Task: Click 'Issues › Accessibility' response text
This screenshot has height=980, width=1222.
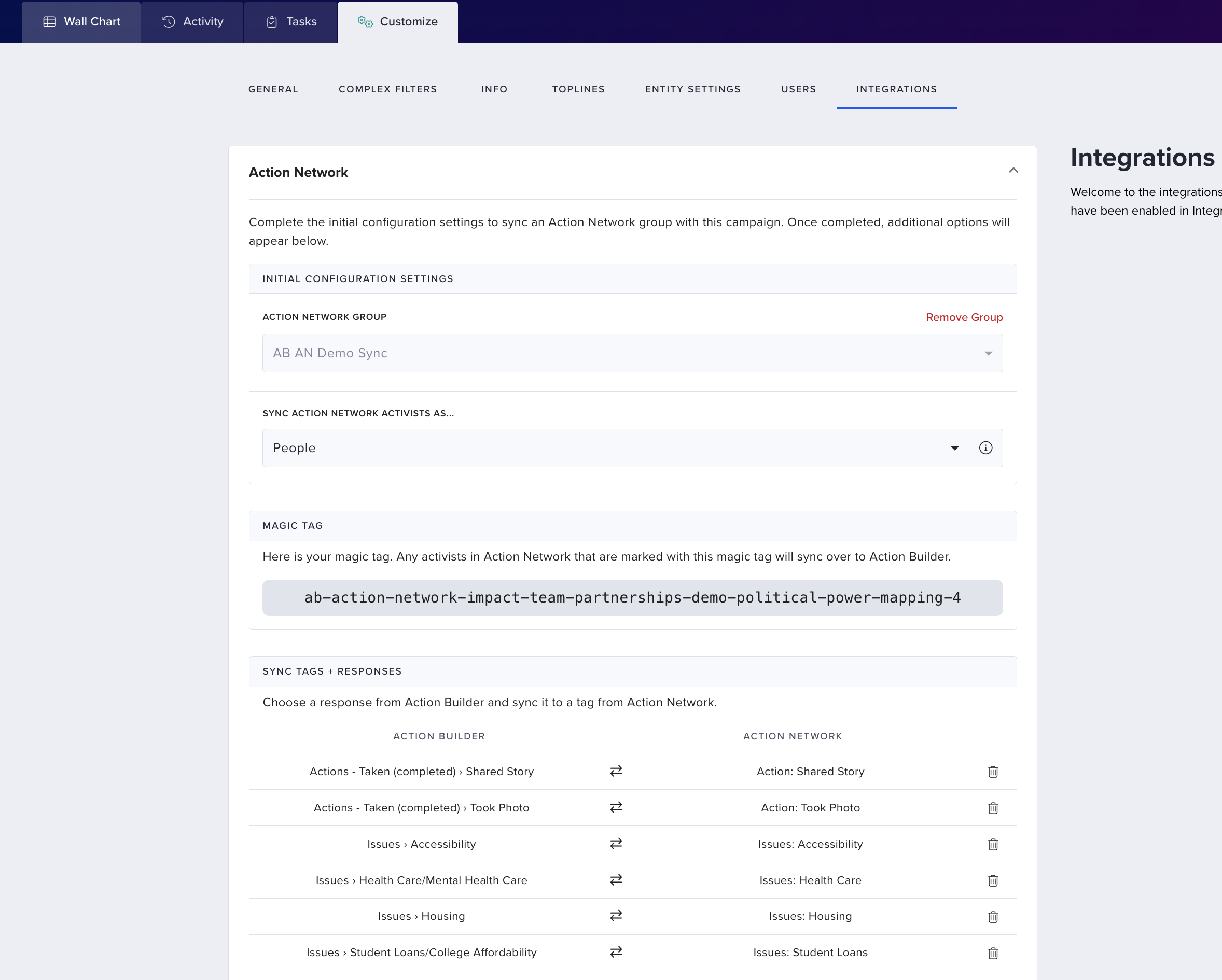Action: 422,844
